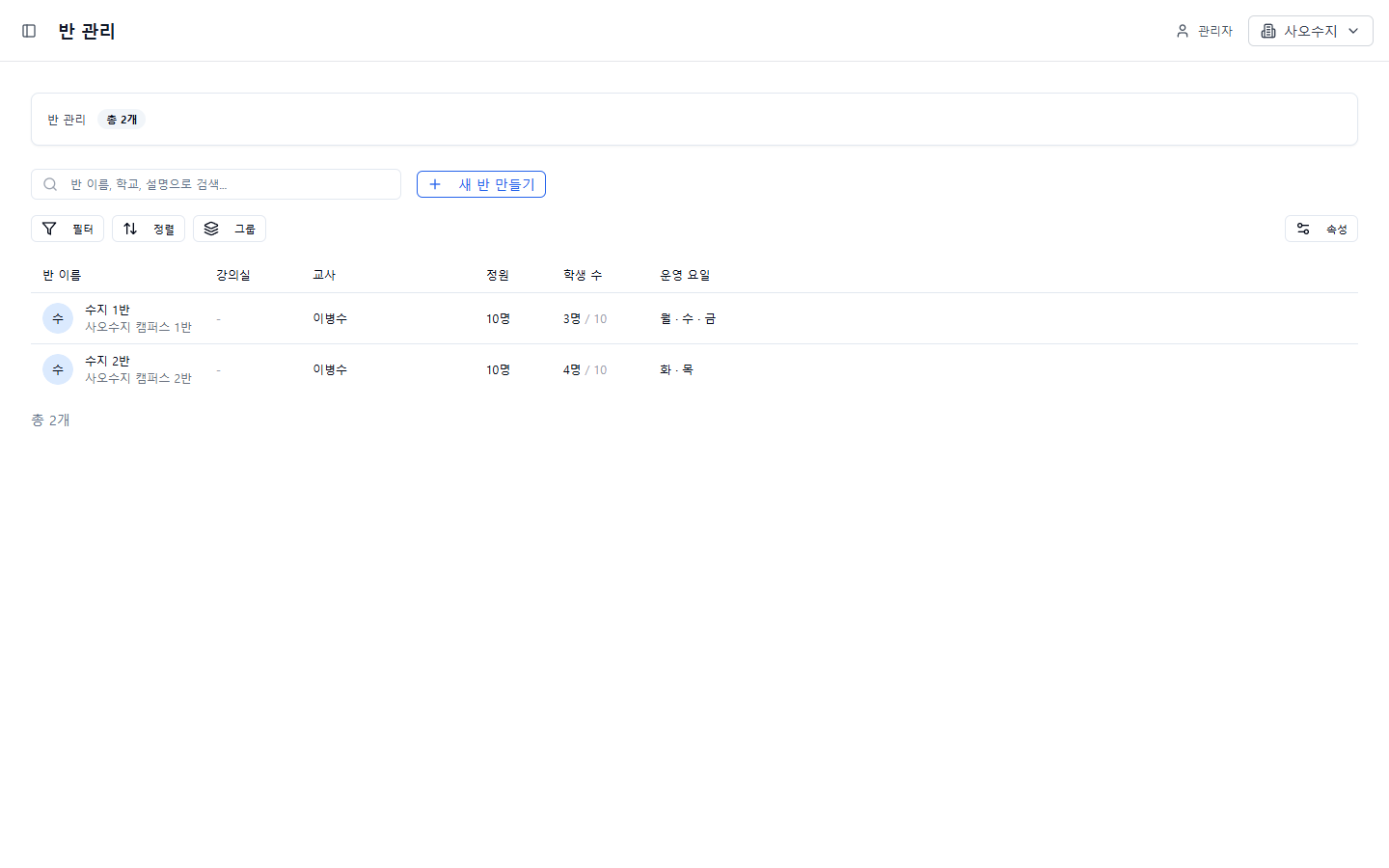Click the 반 이름 column header
This screenshot has height=868, width=1389.
click(62, 275)
